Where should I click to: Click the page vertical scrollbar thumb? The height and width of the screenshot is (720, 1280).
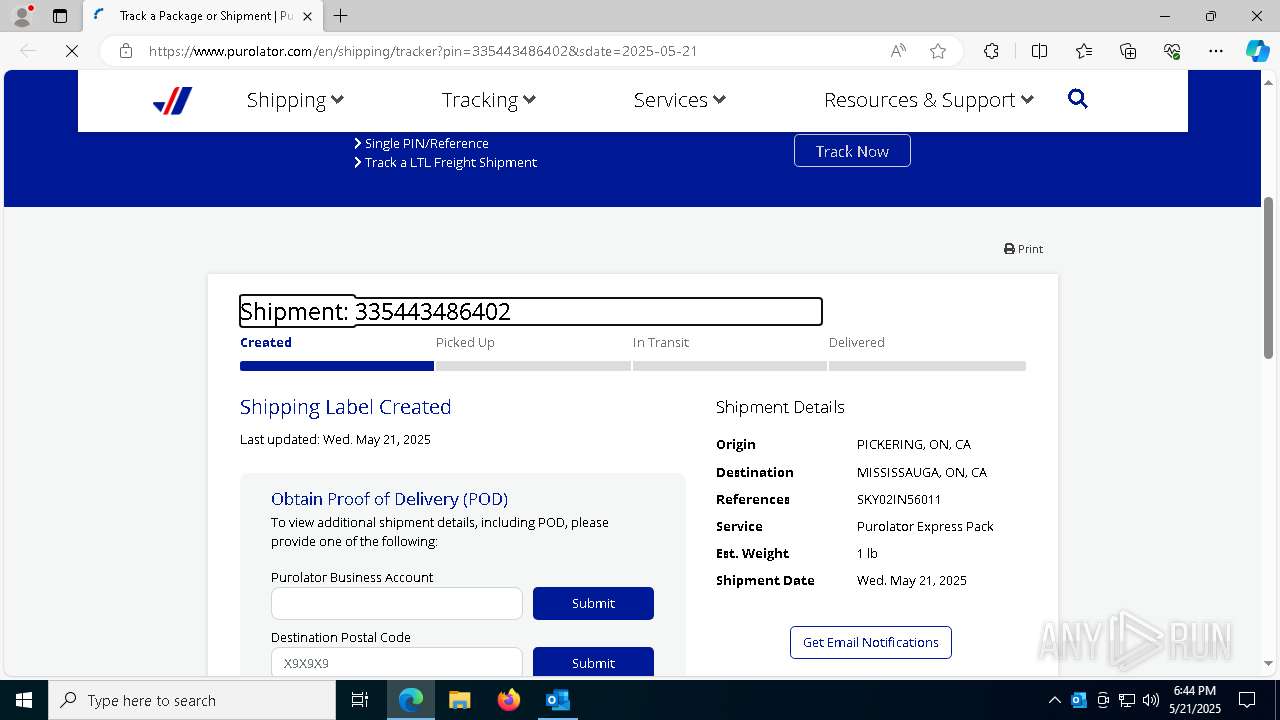tap(1268, 278)
